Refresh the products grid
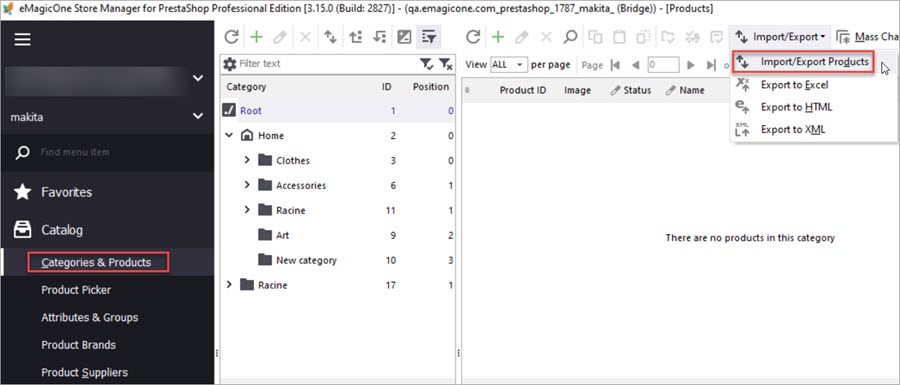 coord(472,37)
